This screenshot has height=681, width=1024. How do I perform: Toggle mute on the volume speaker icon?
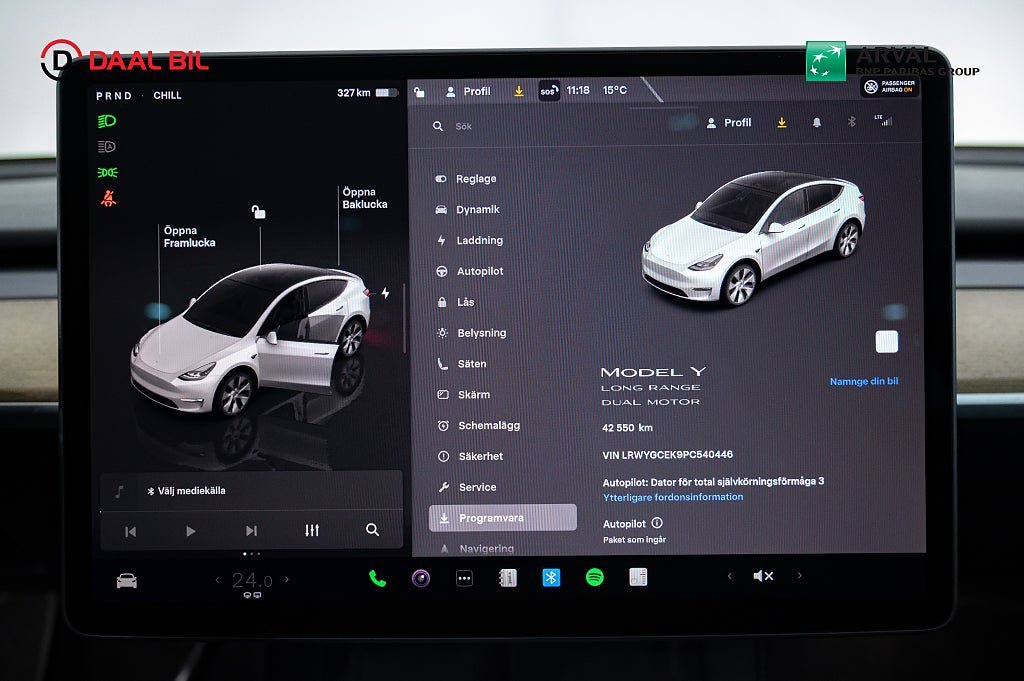click(763, 576)
